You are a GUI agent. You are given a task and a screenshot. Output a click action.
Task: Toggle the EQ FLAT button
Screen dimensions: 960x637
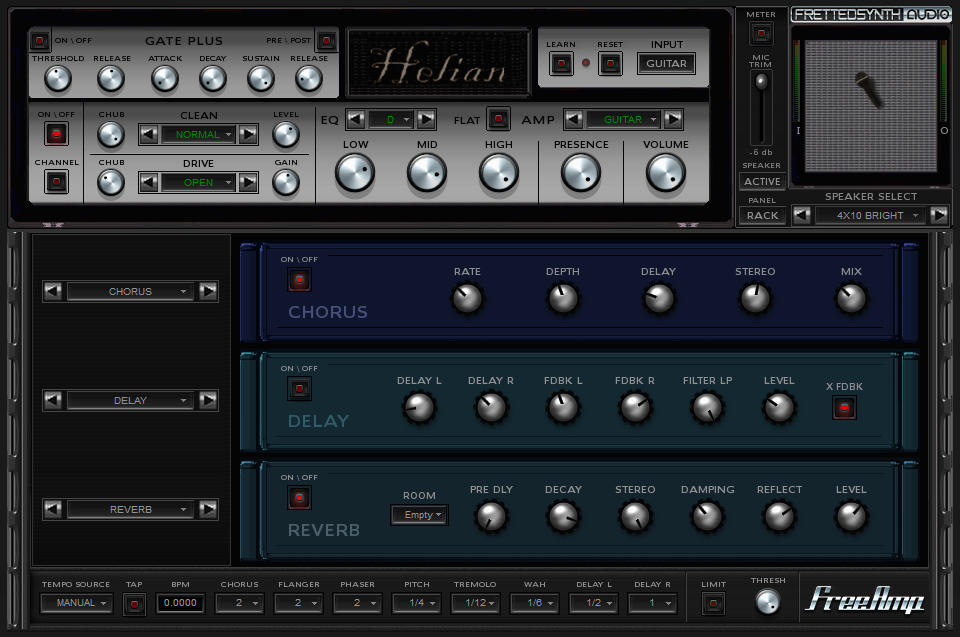(x=498, y=119)
